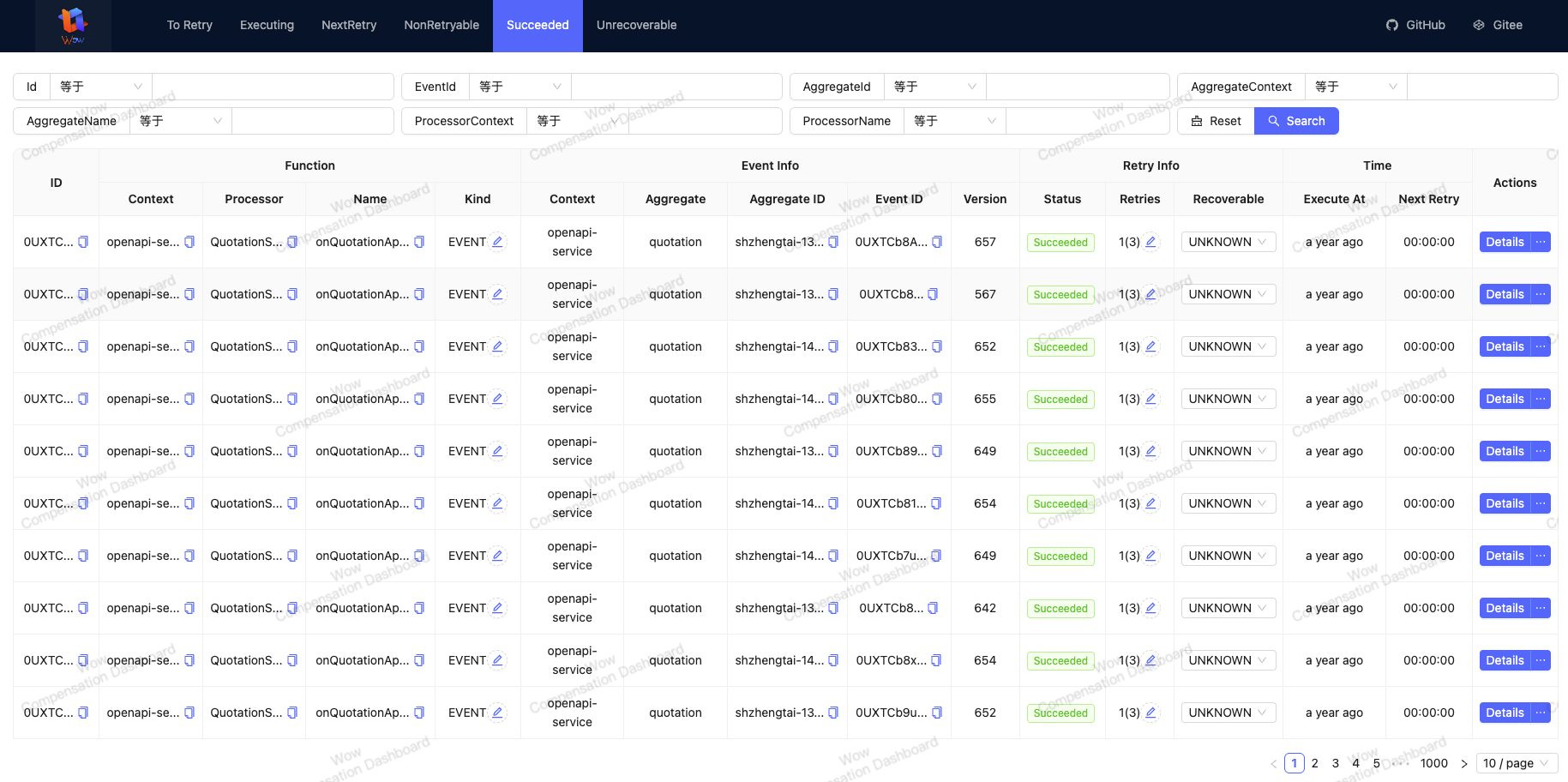Open Details for the first row

pyautogui.click(x=1505, y=242)
